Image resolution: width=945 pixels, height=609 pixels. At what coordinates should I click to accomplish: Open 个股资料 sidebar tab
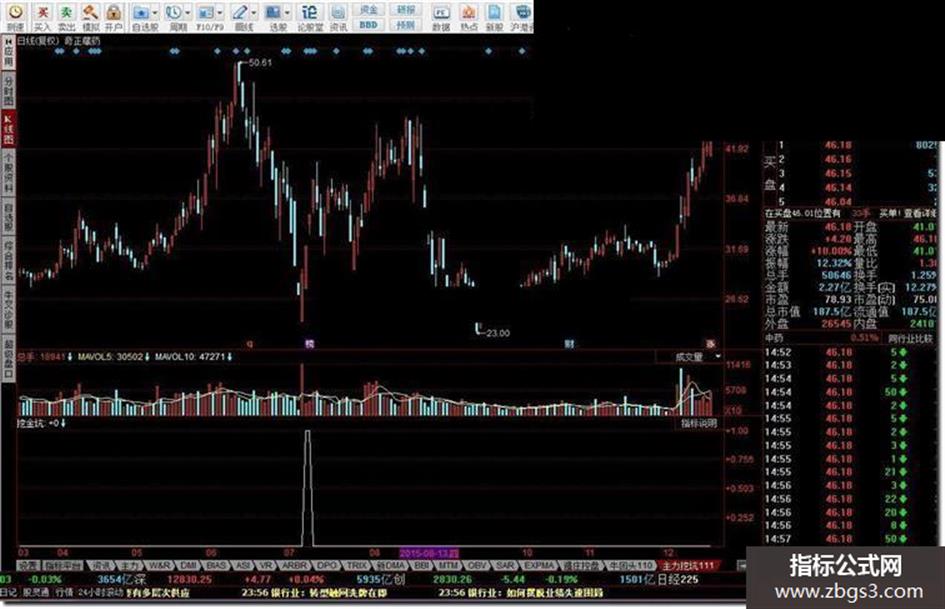tap(8, 171)
